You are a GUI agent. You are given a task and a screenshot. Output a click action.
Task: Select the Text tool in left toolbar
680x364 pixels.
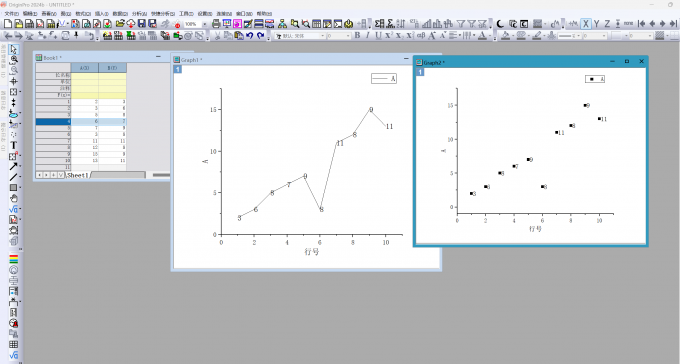[13, 145]
